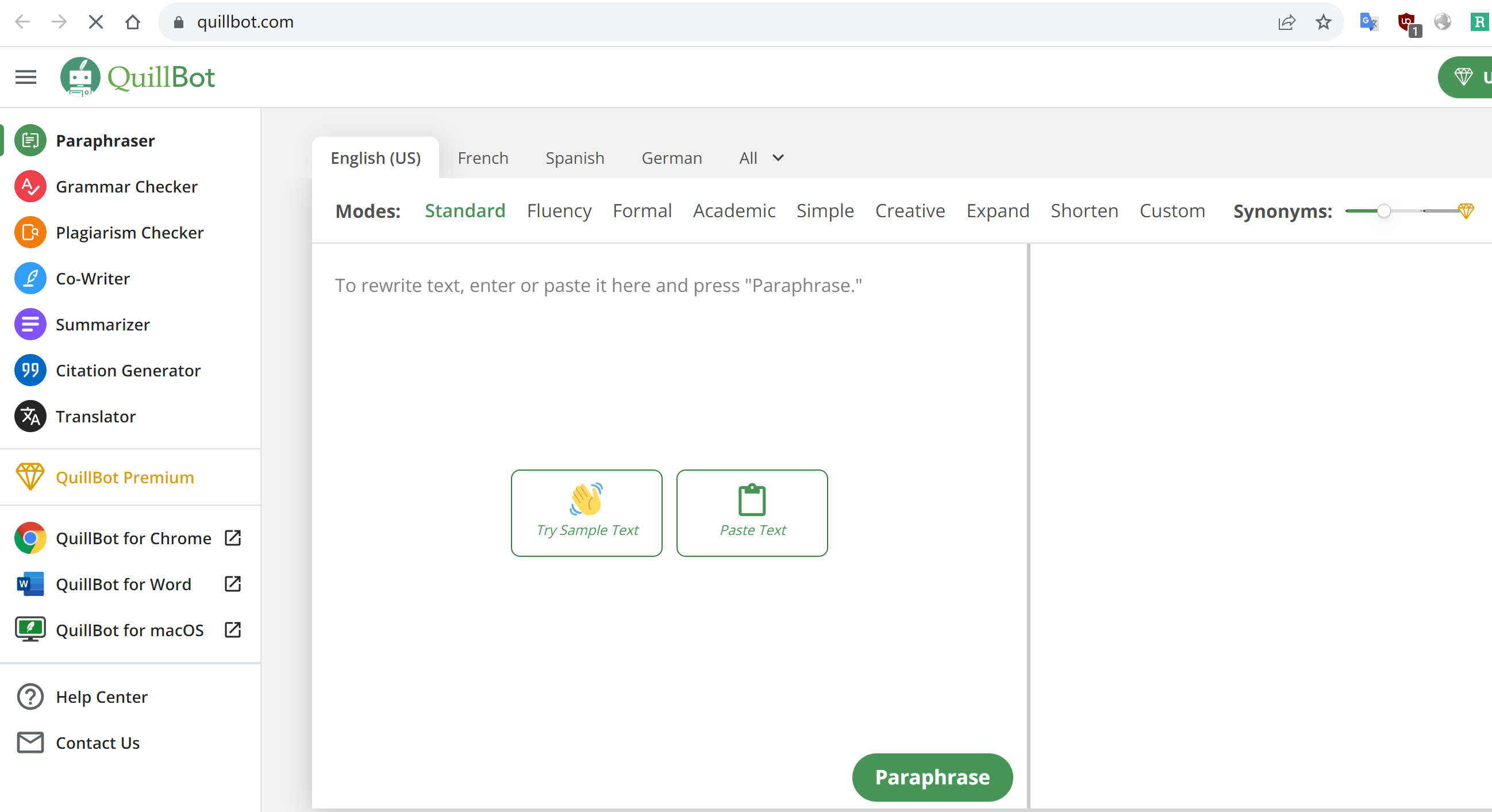Open the Citation Generator quote icon
This screenshot has width=1492, height=812.
30,371
